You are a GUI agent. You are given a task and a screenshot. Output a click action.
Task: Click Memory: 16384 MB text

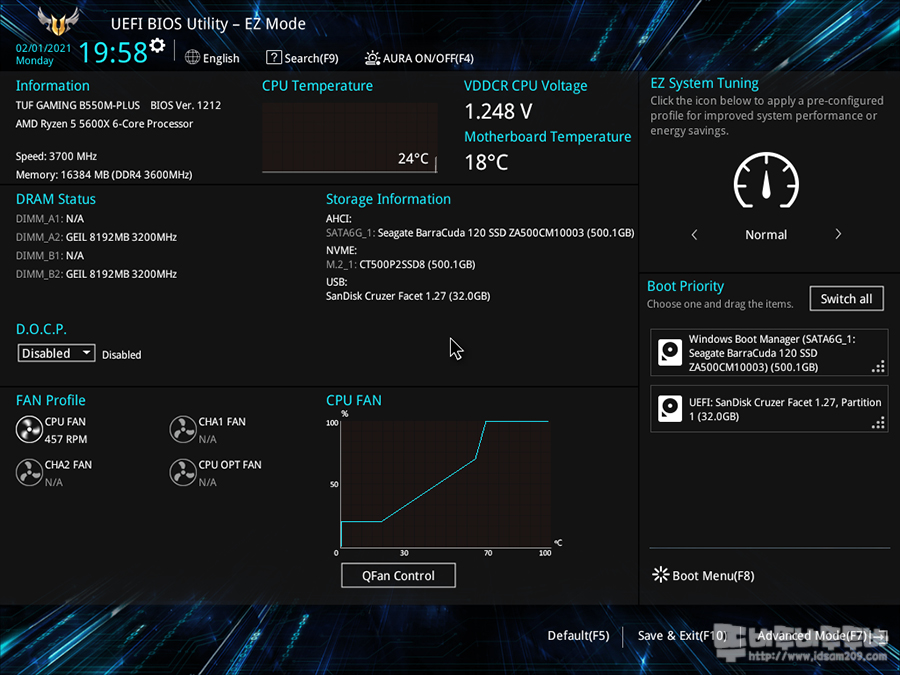(104, 174)
